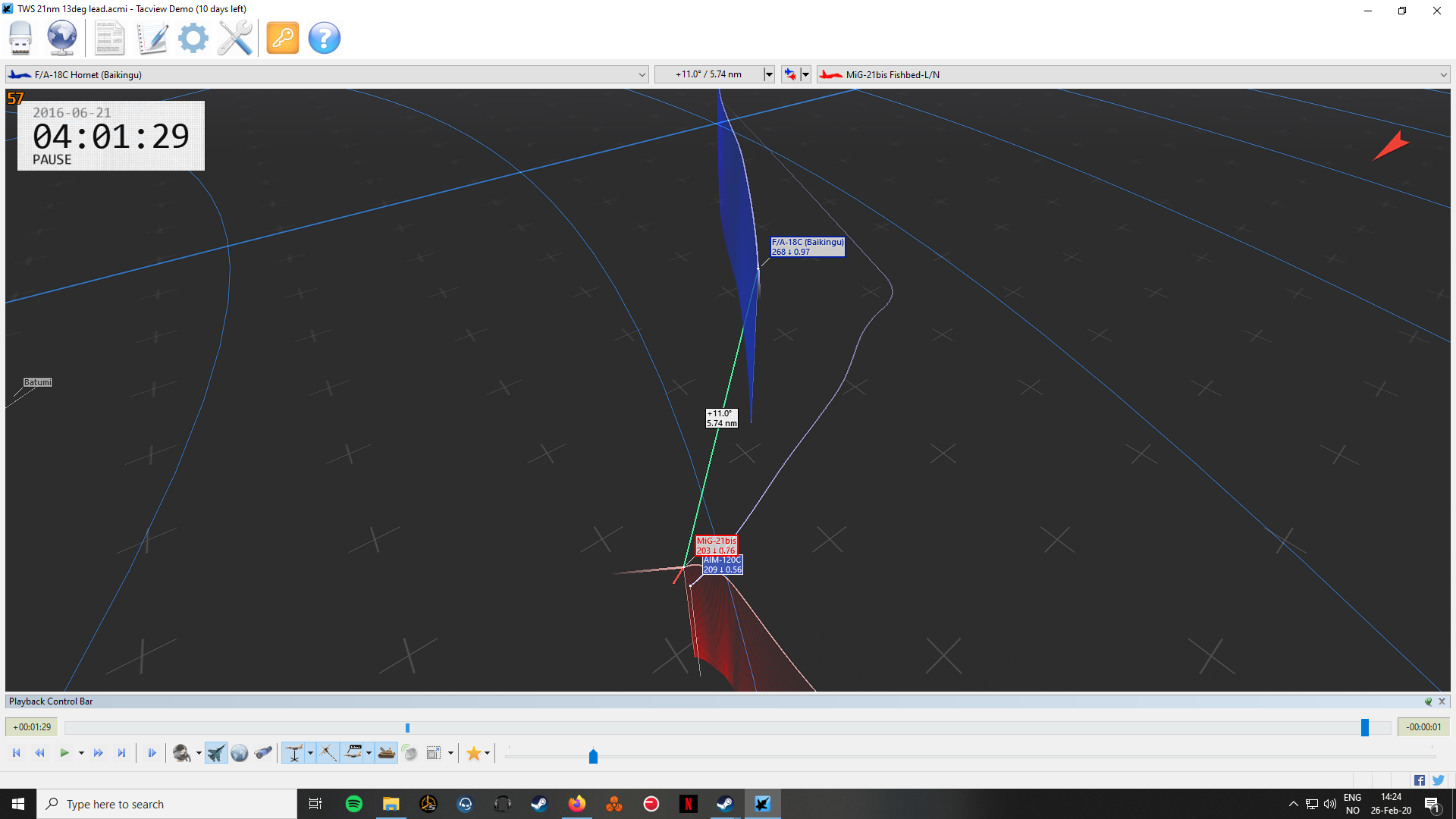Select the binoculars free camera icon
Screen dimensions: 1456x819
click(x=263, y=753)
